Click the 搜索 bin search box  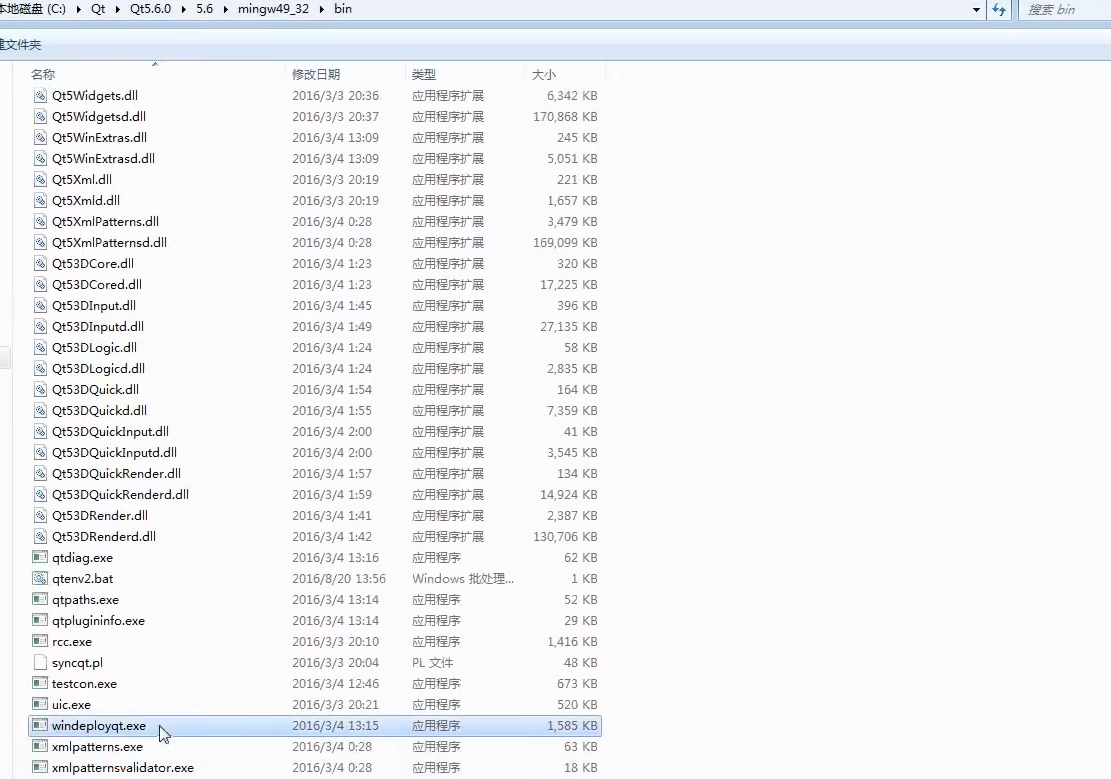point(1064,10)
